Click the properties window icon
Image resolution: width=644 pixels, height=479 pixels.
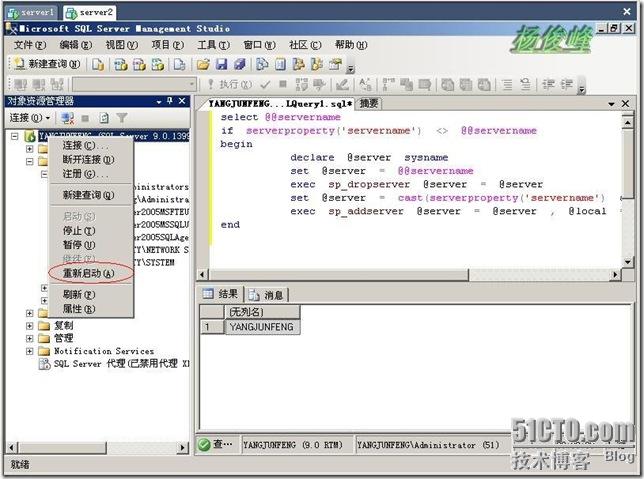point(336,64)
